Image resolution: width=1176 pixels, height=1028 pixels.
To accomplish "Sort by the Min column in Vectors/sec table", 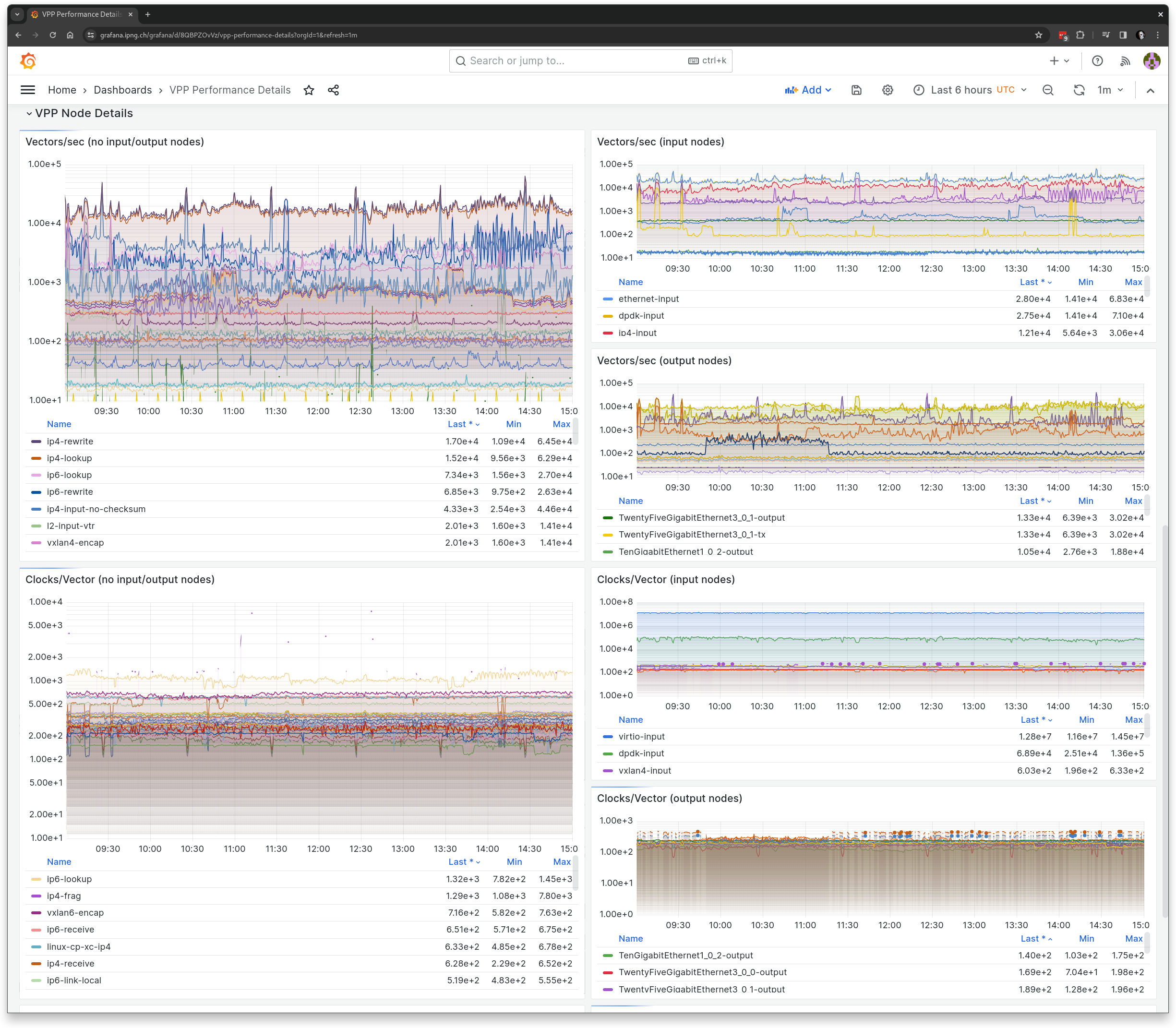I will pos(514,424).
